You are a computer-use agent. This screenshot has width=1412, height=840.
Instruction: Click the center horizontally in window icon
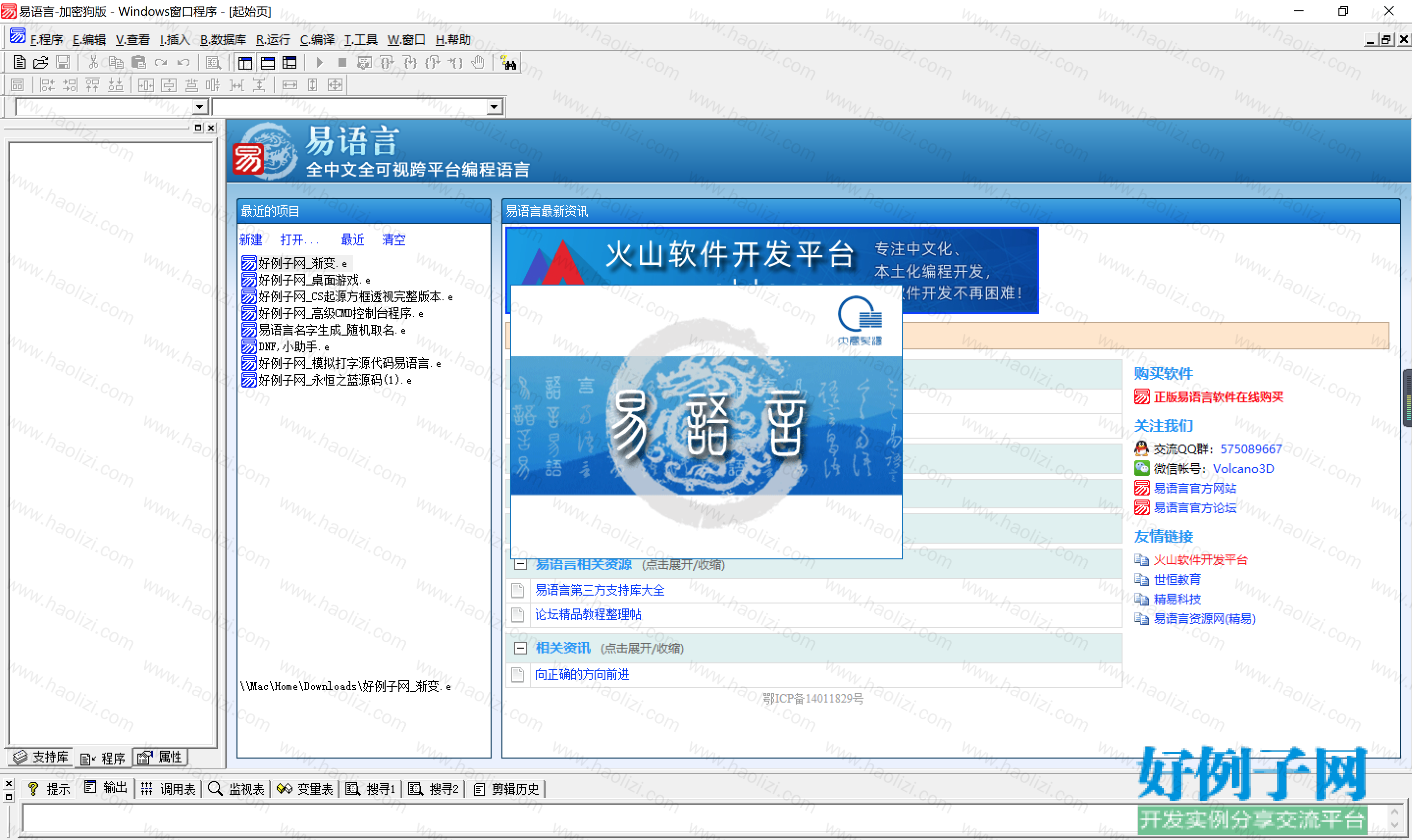(146, 85)
